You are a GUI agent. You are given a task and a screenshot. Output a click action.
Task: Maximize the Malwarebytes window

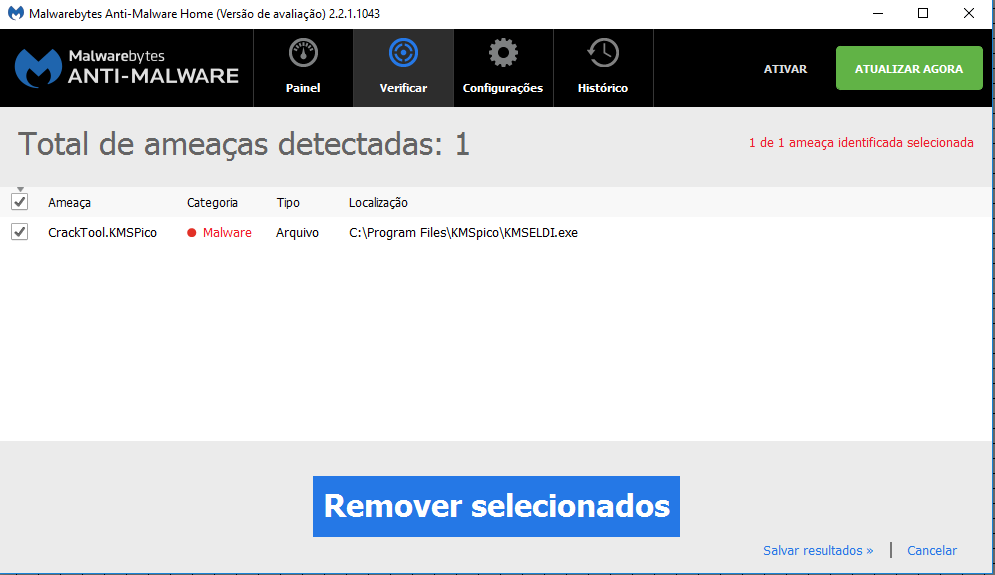coord(923,13)
